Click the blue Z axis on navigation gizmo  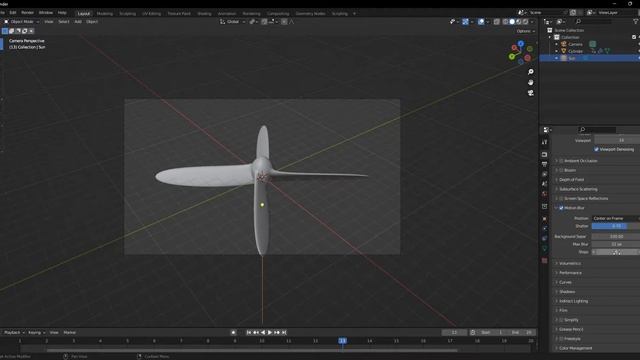coord(521,44)
